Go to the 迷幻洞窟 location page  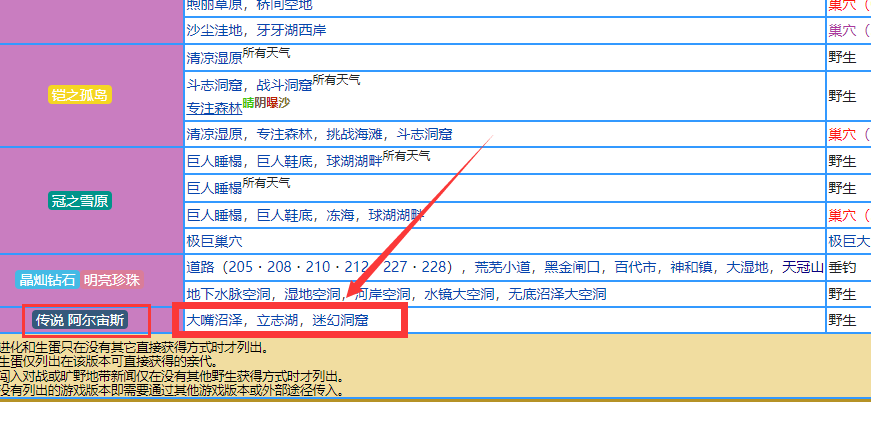pos(340,320)
